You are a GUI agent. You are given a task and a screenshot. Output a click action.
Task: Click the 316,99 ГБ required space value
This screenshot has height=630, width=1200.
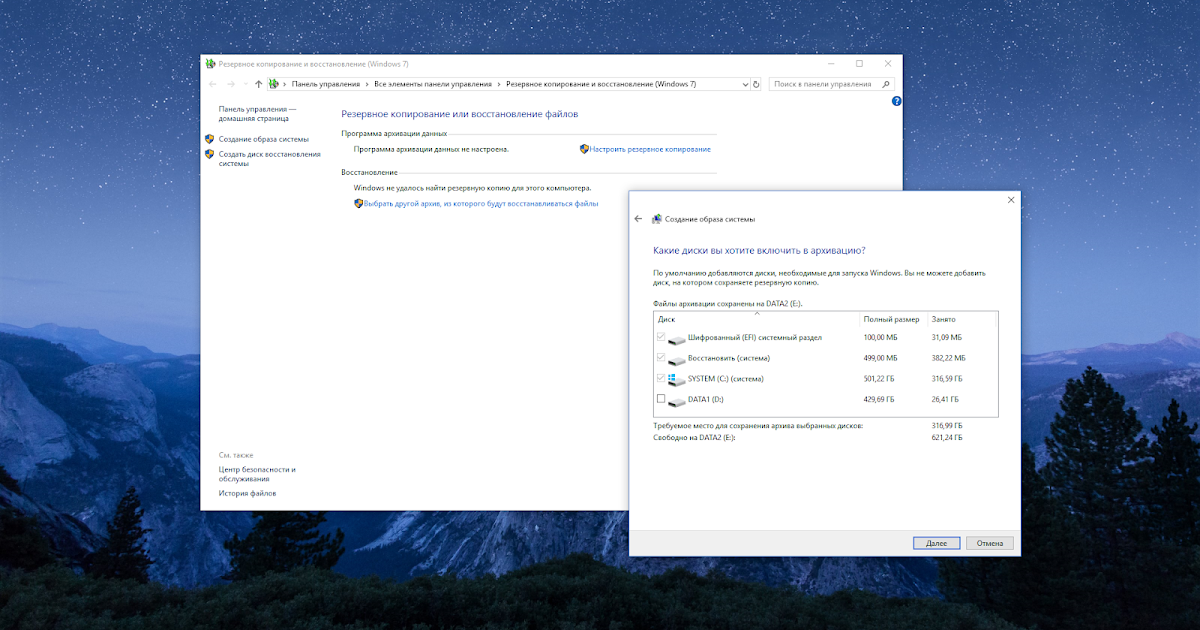click(947, 426)
